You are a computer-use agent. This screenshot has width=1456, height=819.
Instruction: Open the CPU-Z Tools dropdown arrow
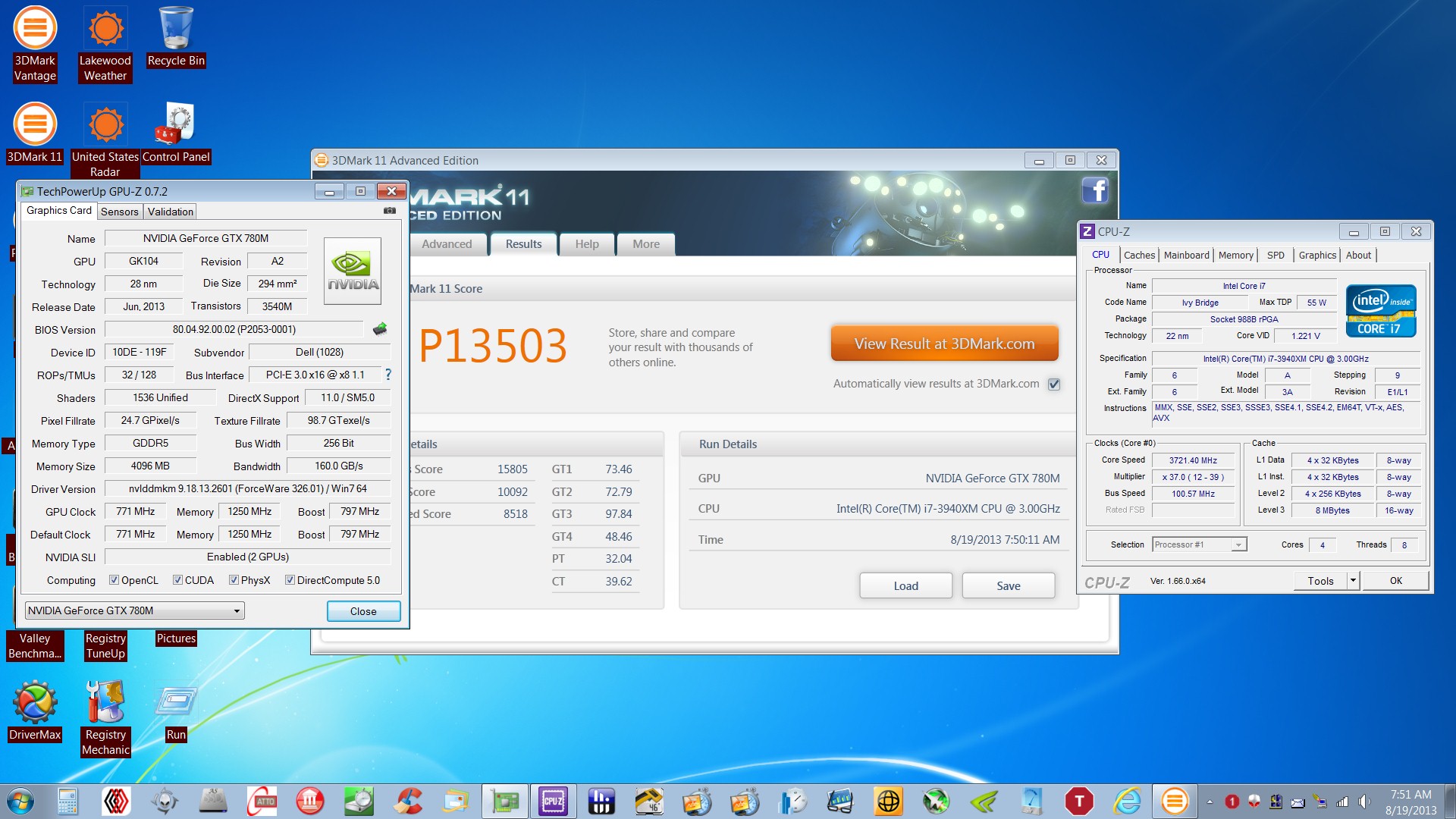[1353, 581]
